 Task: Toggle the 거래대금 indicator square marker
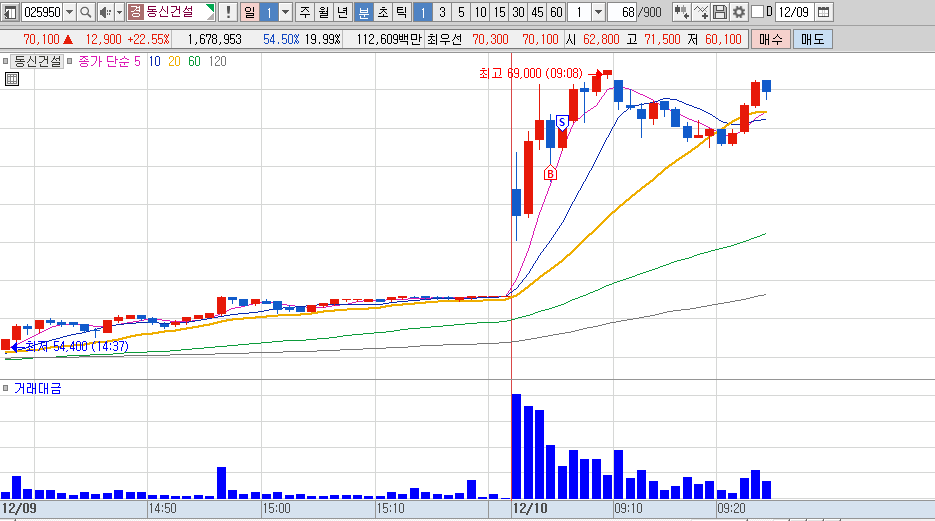tap(5, 388)
